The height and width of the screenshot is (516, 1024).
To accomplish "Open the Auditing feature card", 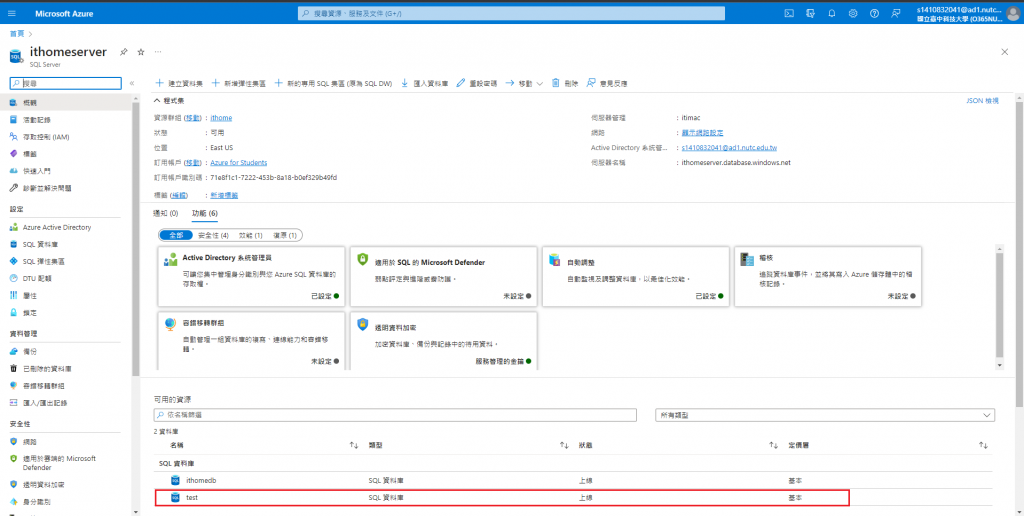I will pos(827,276).
